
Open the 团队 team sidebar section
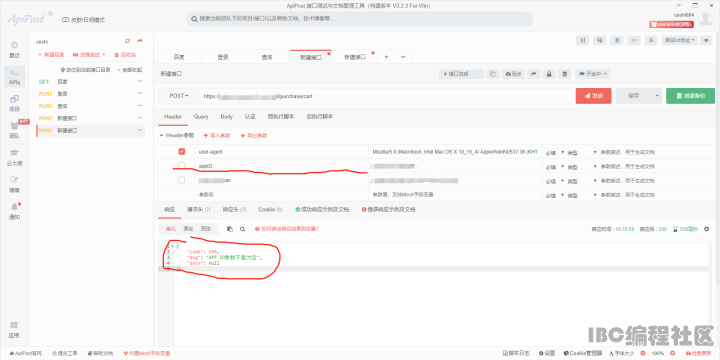14,130
